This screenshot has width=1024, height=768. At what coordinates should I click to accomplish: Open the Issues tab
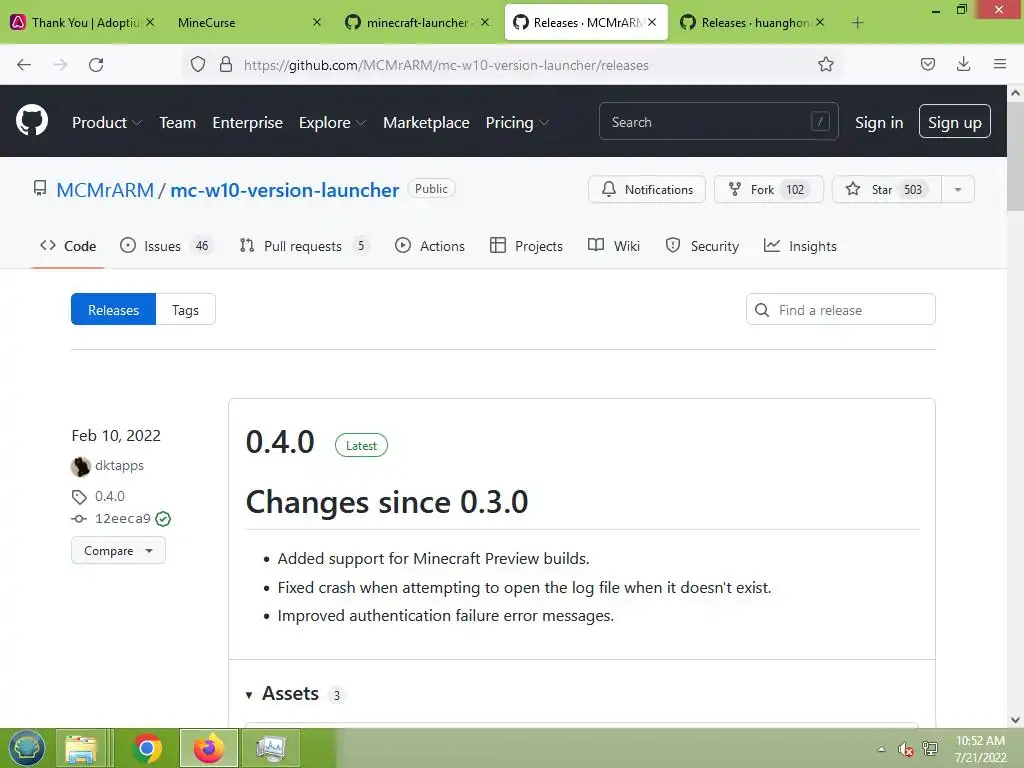[167, 246]
